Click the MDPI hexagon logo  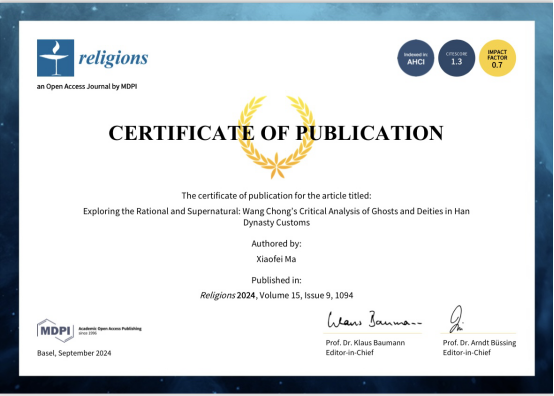click(55, 331)
